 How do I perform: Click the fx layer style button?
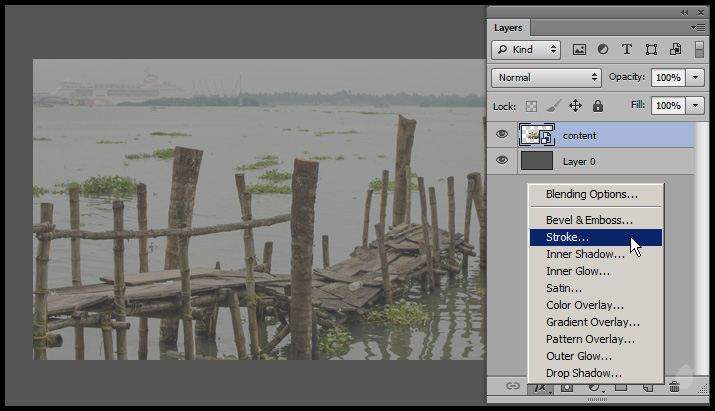point(539,386)
